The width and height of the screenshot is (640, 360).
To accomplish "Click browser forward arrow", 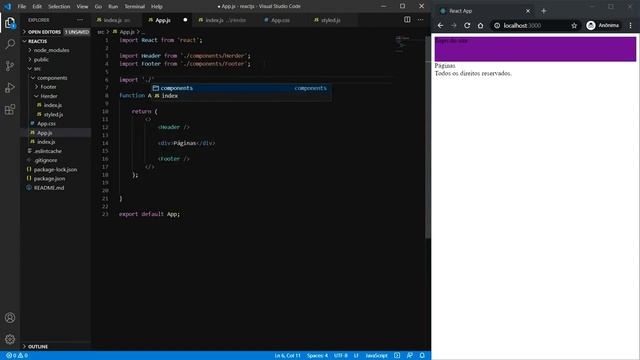I will tap(453, 25).
